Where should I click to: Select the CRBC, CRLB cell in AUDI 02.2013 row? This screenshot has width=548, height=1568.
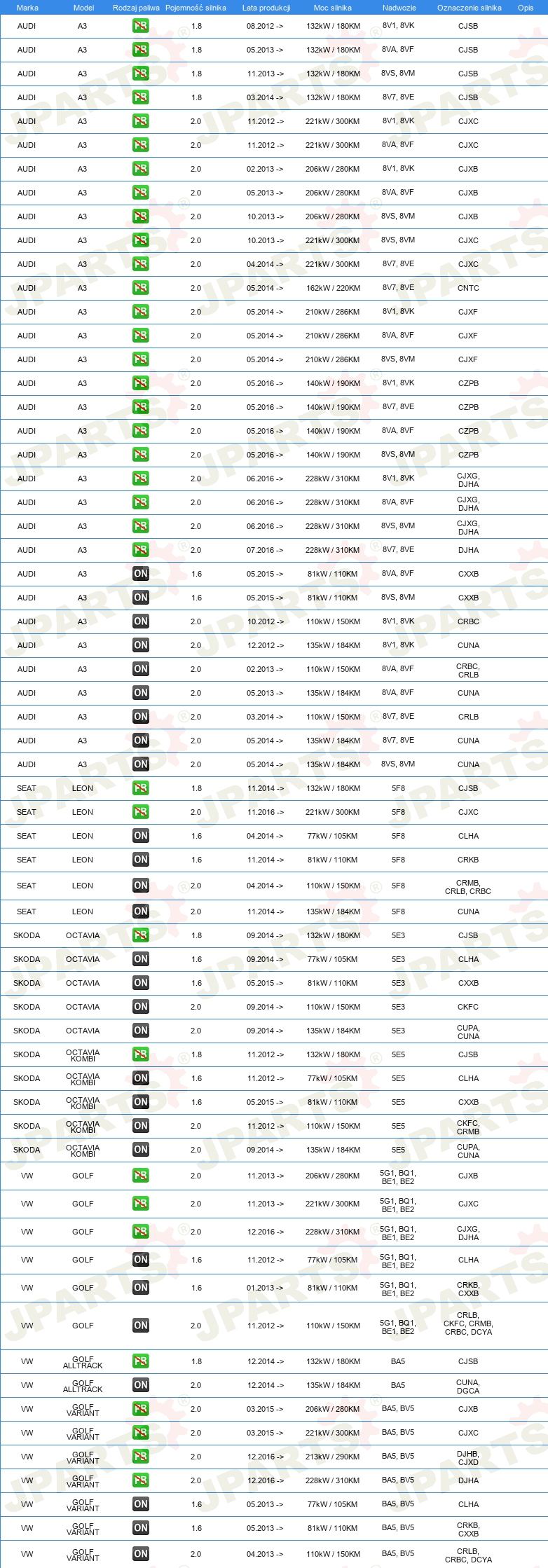pos(468,670)
